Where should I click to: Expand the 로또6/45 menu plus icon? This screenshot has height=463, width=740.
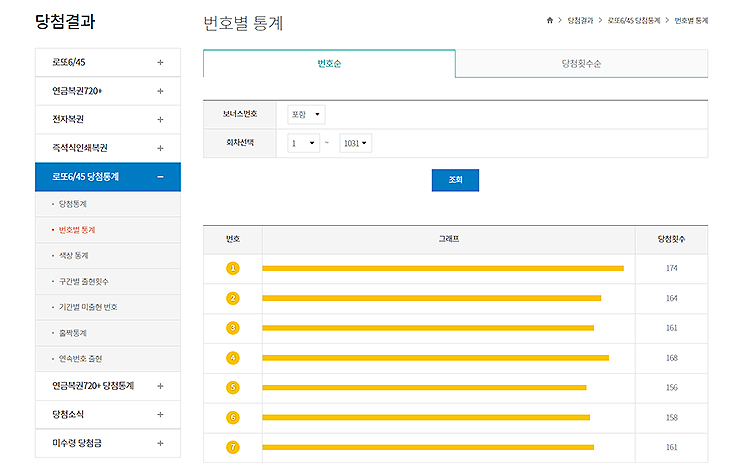pos(160,62)
